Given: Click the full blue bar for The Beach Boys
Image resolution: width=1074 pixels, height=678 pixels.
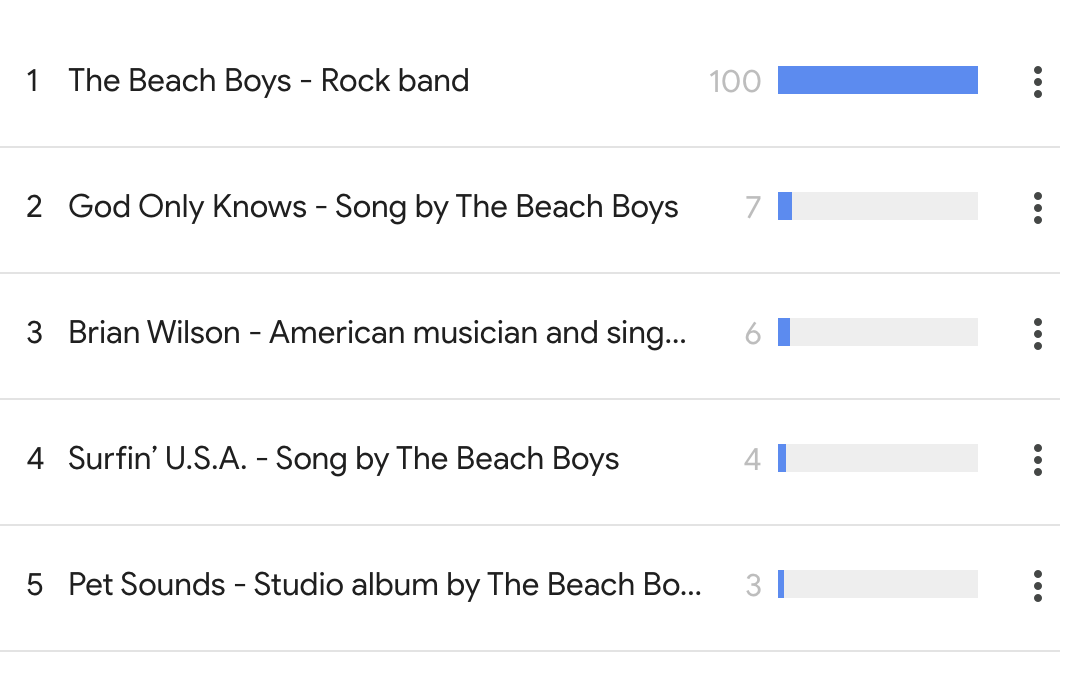Looking at the screenshot, I should [x=877, y=80].
